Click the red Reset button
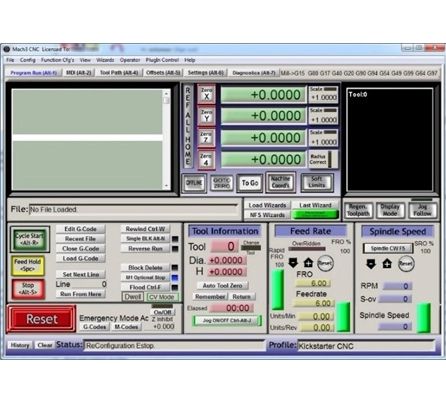The width and height of the screenshot is (446, 400). pyautogui.click(x=42, y=319)
